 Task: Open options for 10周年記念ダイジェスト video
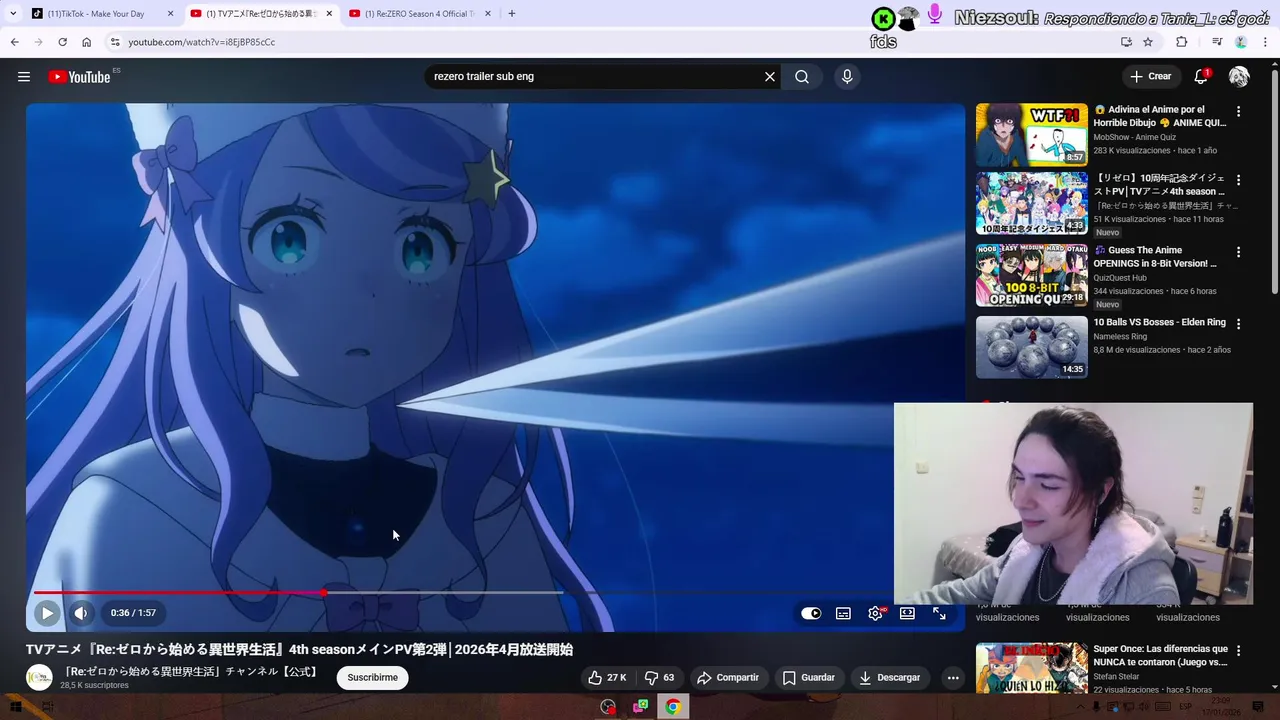click(x=1239, y=180)
